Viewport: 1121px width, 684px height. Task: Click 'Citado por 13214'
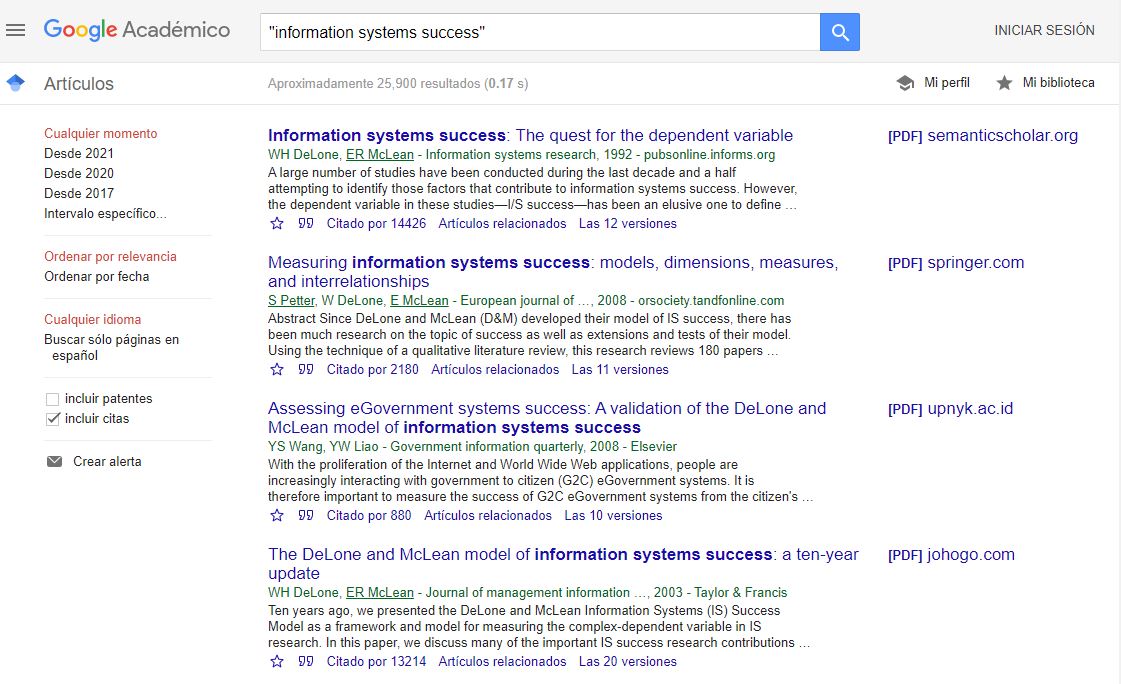[376, 661]
